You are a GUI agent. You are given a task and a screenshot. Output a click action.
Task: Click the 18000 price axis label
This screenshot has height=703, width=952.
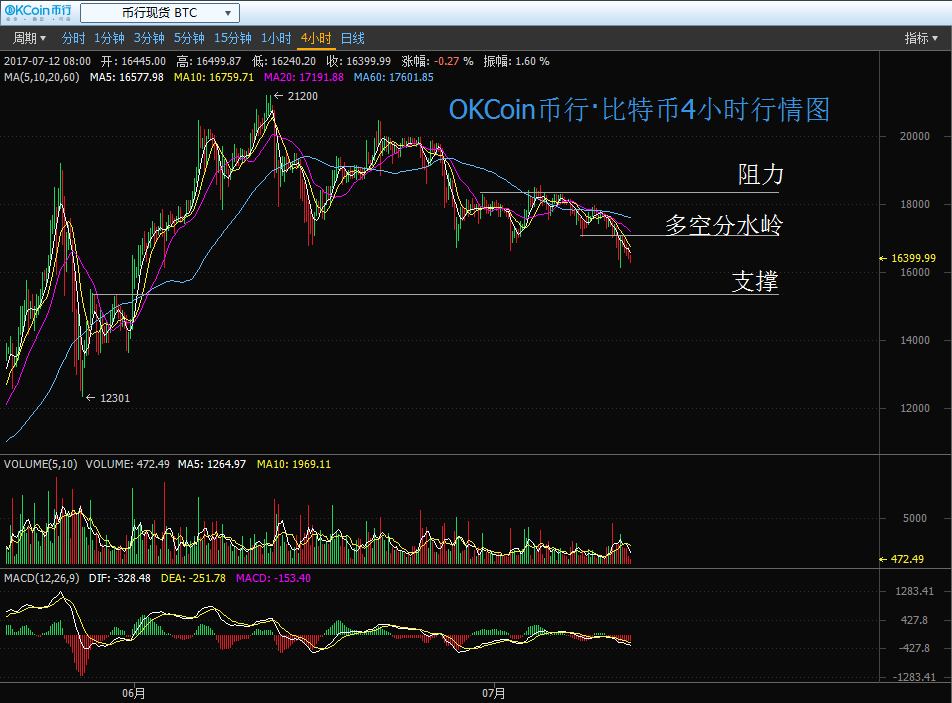click(x=914, y=205)
